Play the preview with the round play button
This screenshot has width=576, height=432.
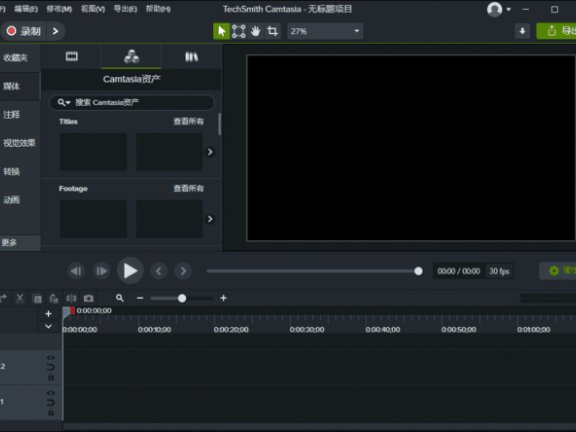(x=130, y=271)
